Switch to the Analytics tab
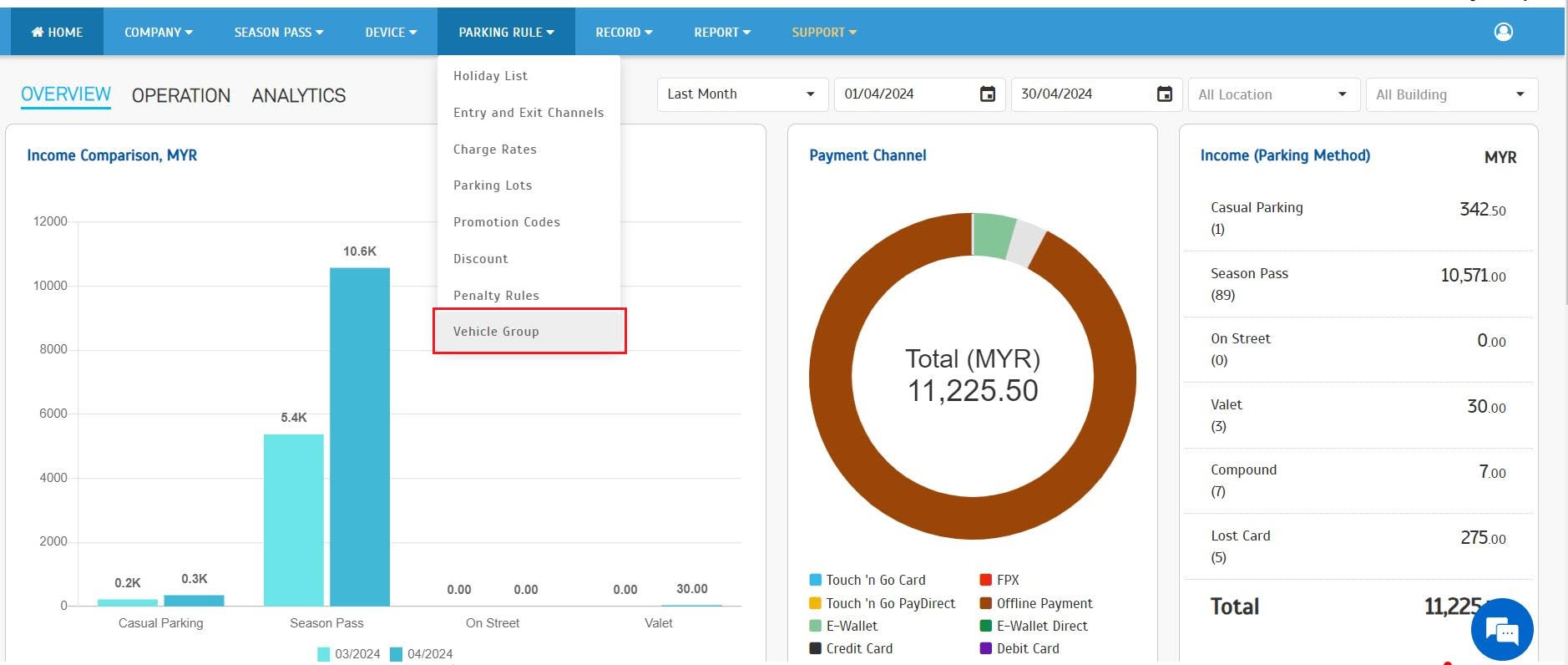This screenshot has height=665, width=1568. click(x=299, y=96)
